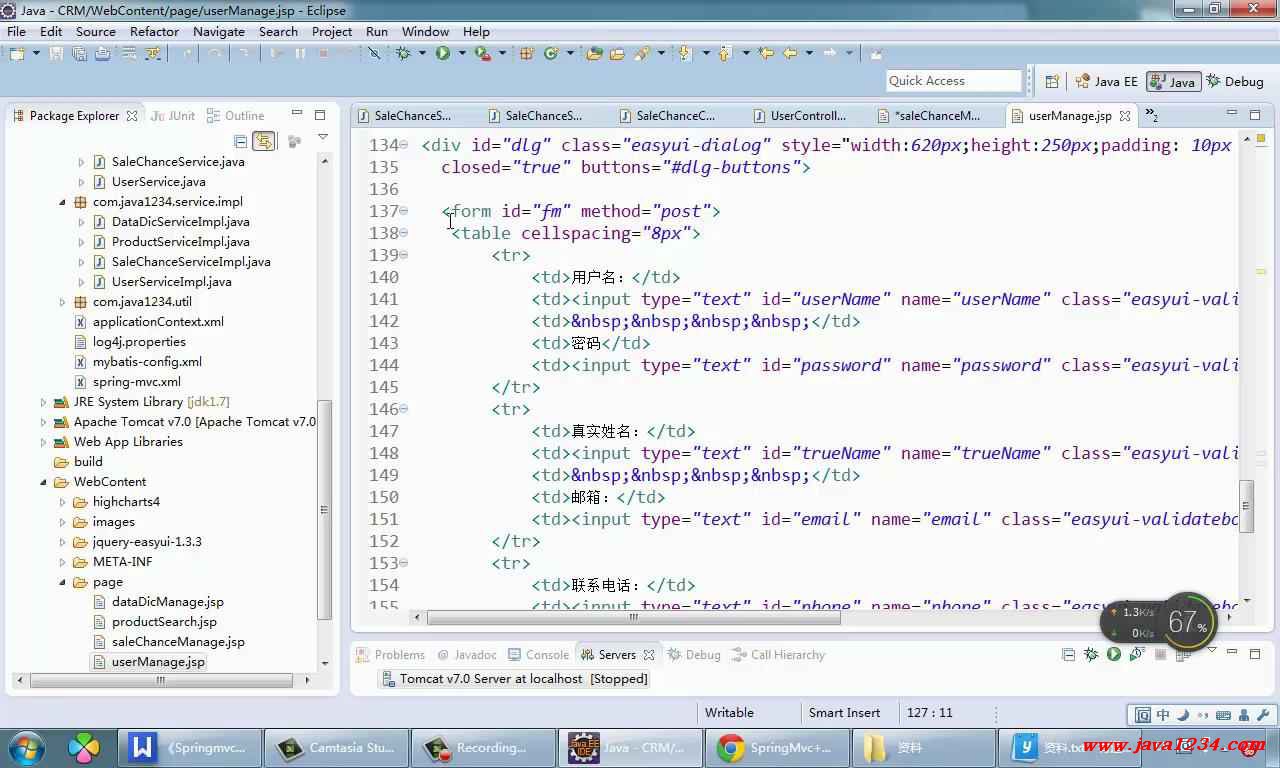Screen dimensions: 1280x768
Task: Open the Navigate menu
Action: (x=219, y=31)
